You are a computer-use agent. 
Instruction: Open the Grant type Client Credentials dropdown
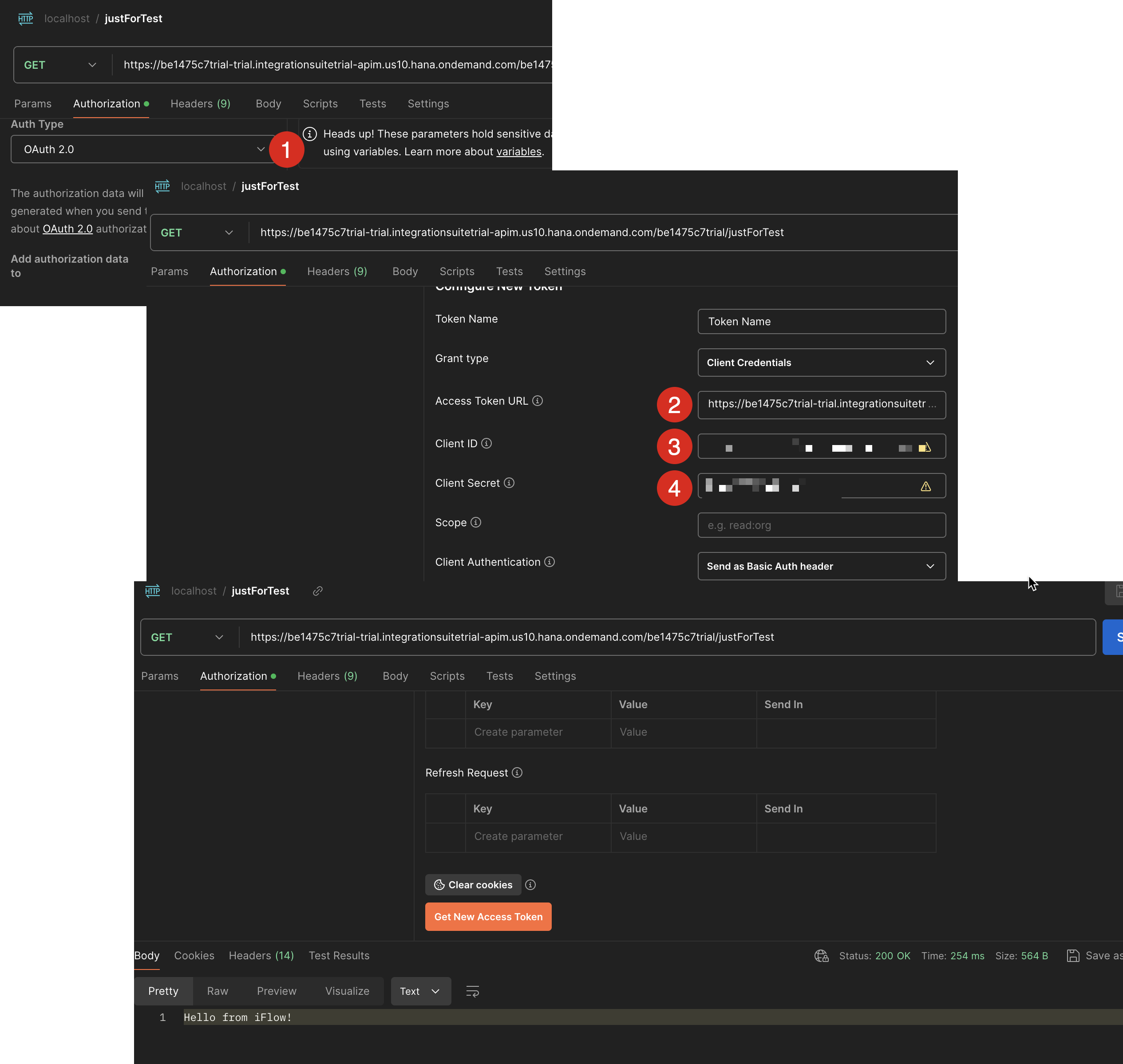821,363
